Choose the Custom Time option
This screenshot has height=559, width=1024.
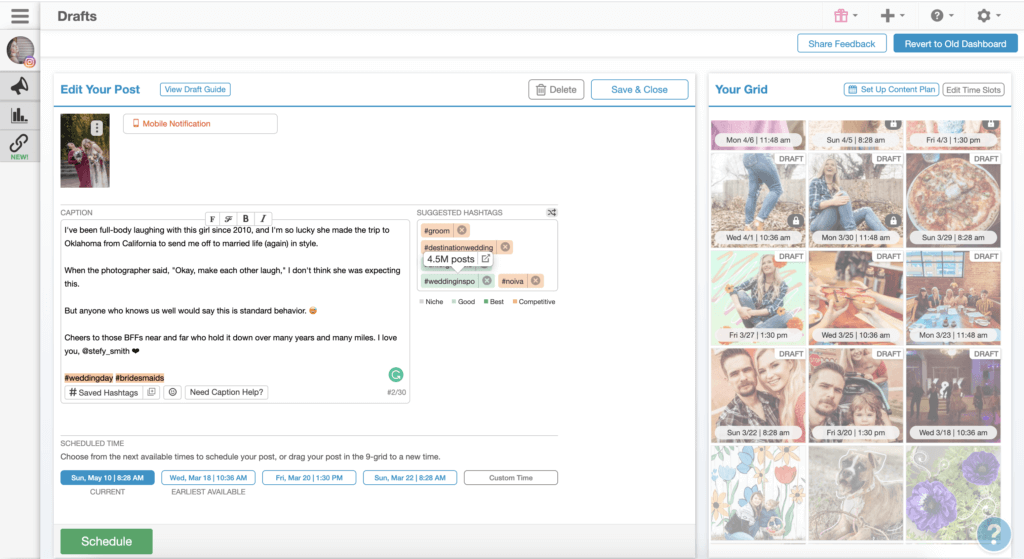tap(511, 477)
